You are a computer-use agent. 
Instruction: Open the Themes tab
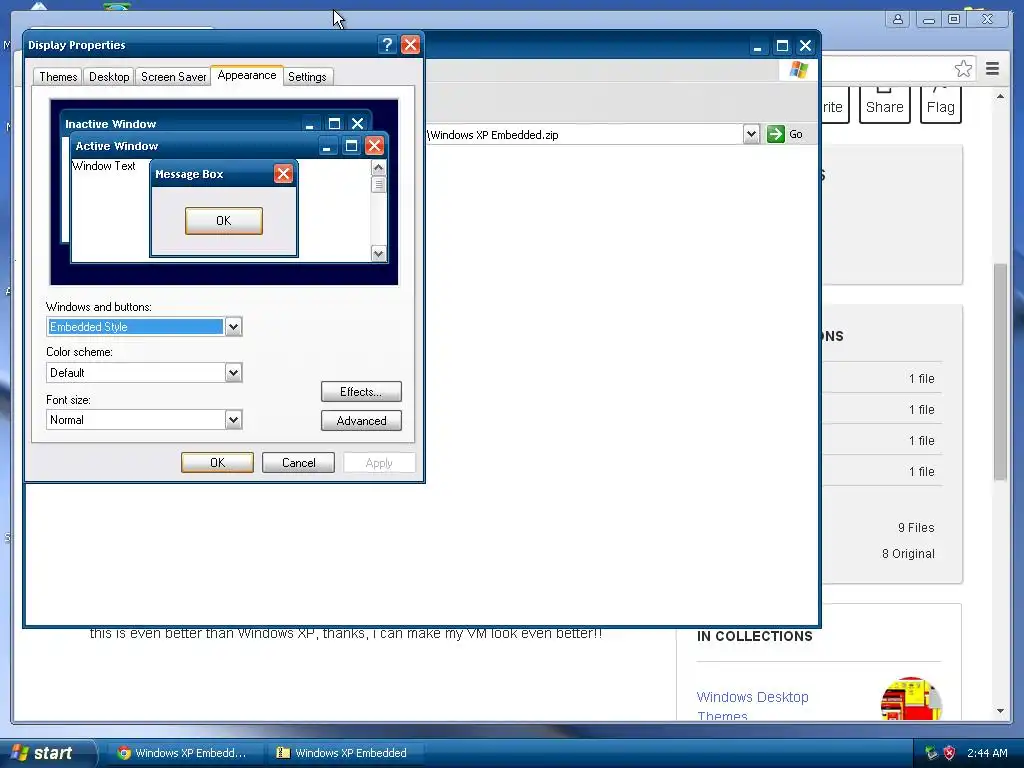click(x=58, y=77)
